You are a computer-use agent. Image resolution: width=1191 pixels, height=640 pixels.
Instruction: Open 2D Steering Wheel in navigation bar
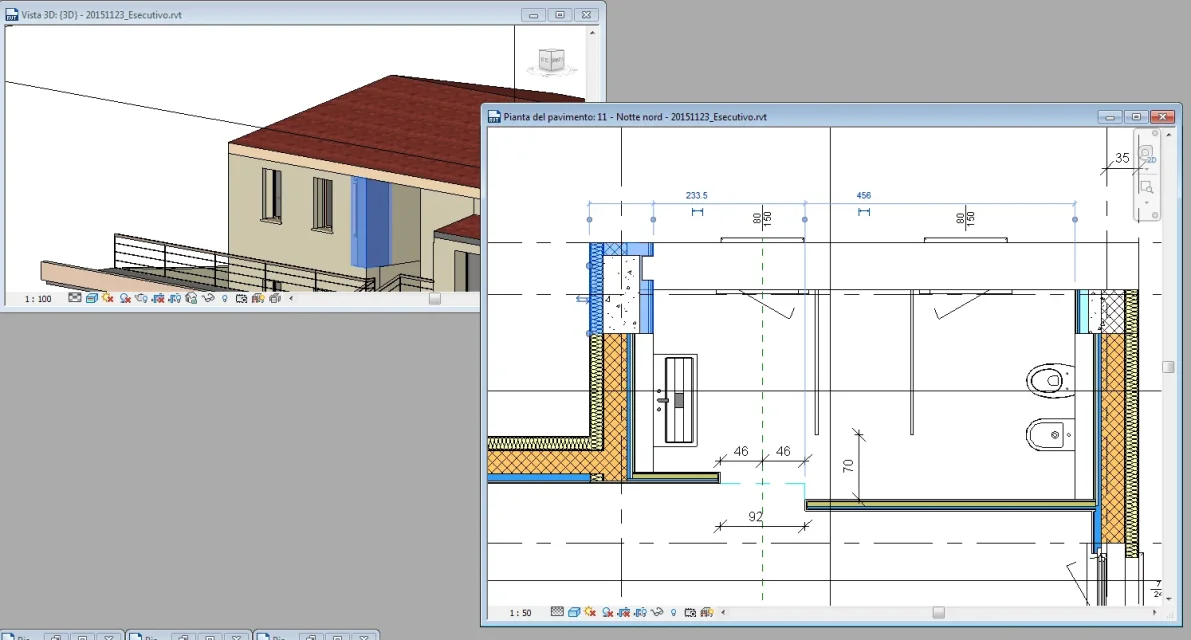pos(1145,155)
